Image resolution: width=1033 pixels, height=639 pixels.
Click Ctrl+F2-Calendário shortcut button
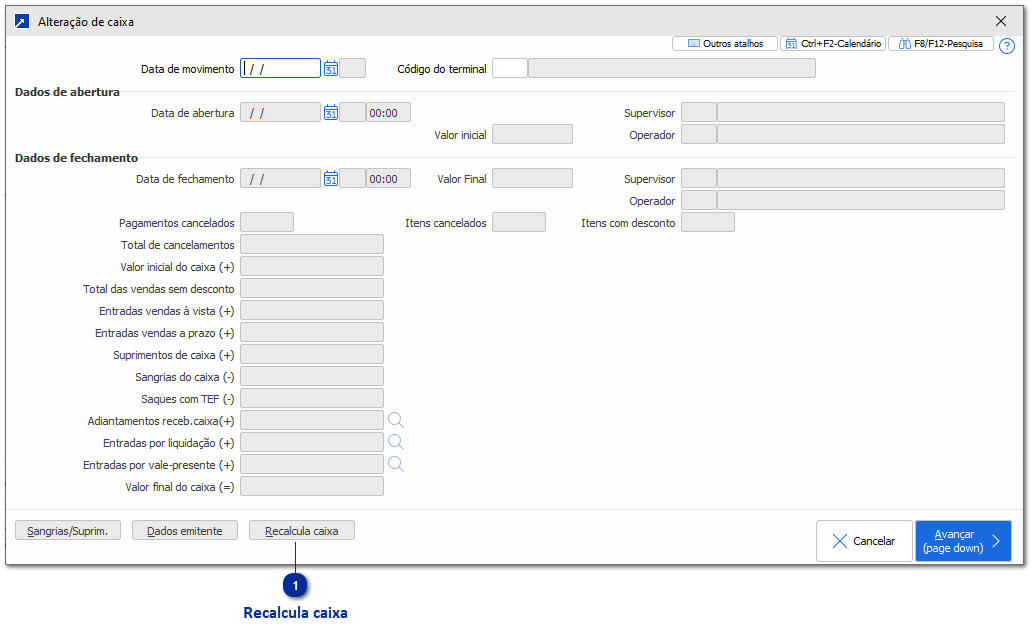tap(832, 44)
